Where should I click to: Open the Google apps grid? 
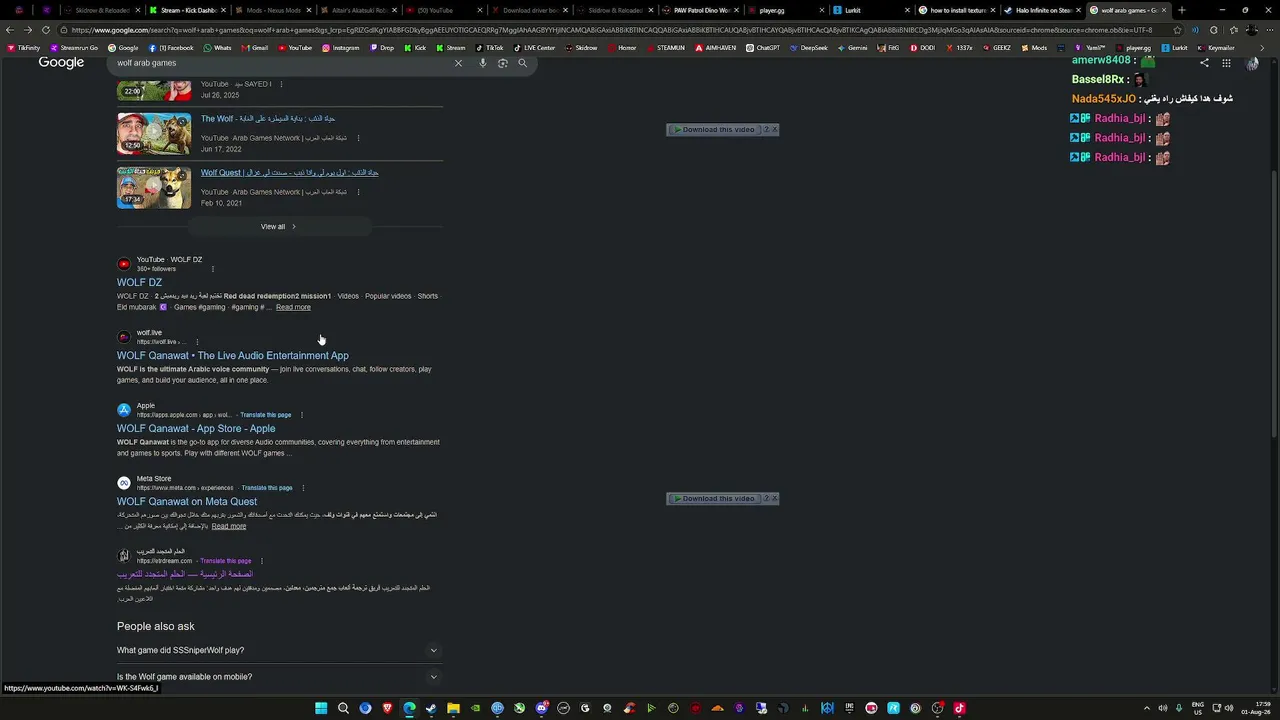[1226, 63]
